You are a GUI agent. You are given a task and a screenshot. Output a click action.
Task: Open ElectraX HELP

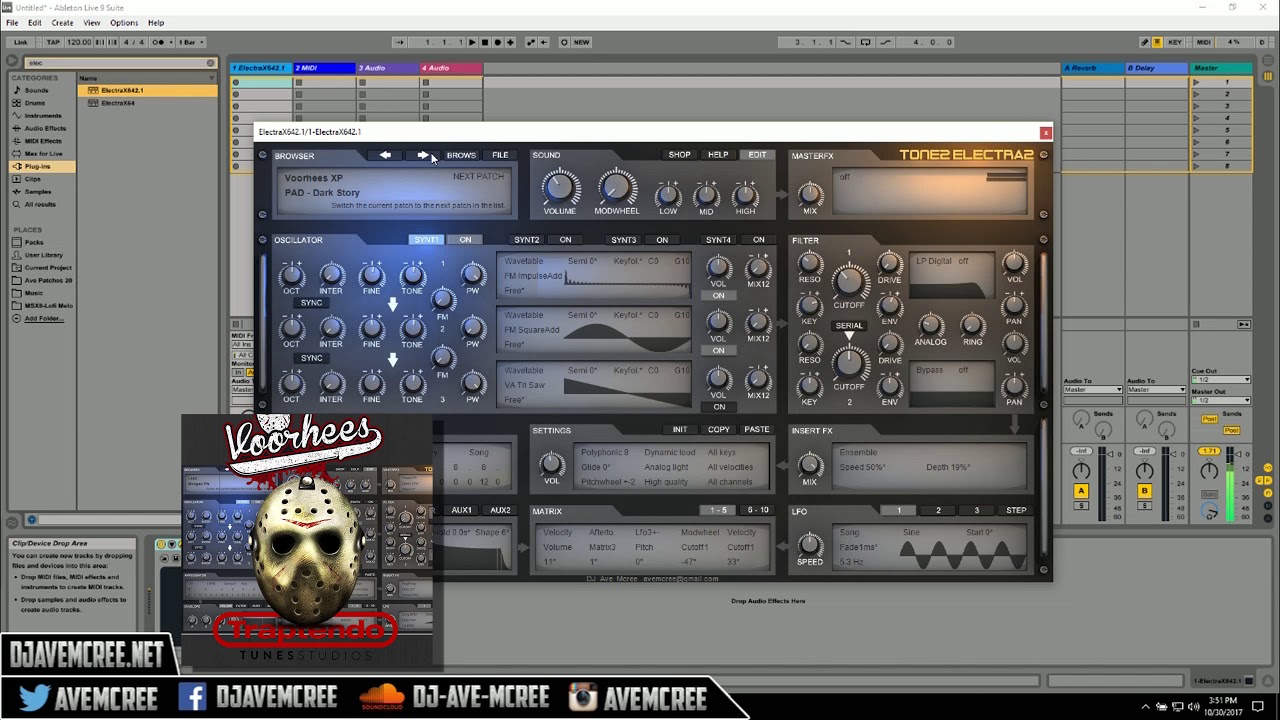tap(718, 154)
